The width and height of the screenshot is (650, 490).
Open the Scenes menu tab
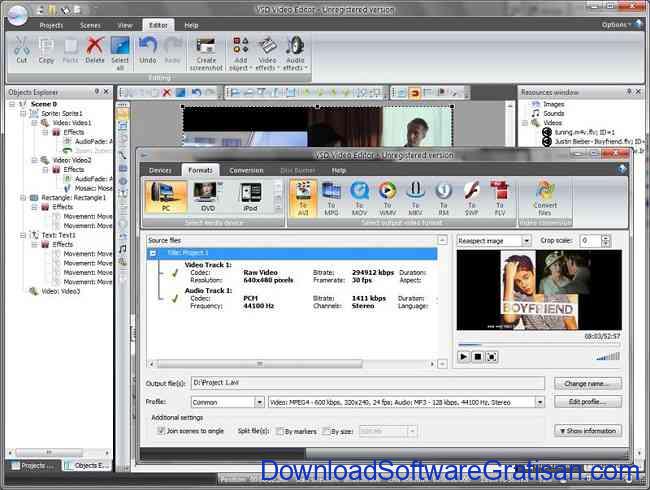[90, 25]
